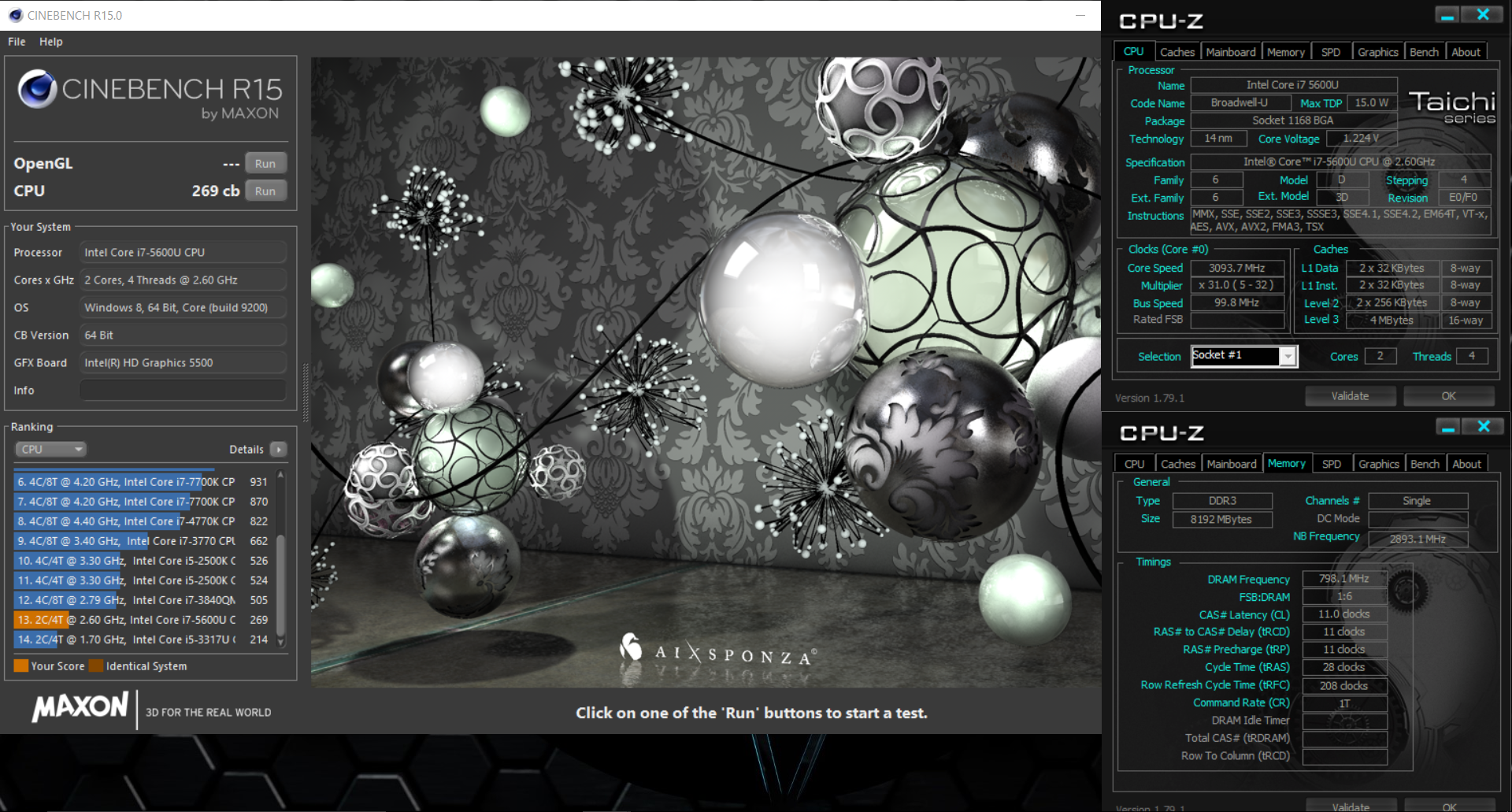Select ranking row 8 i7-4770K score 822

tap(143, 521)
